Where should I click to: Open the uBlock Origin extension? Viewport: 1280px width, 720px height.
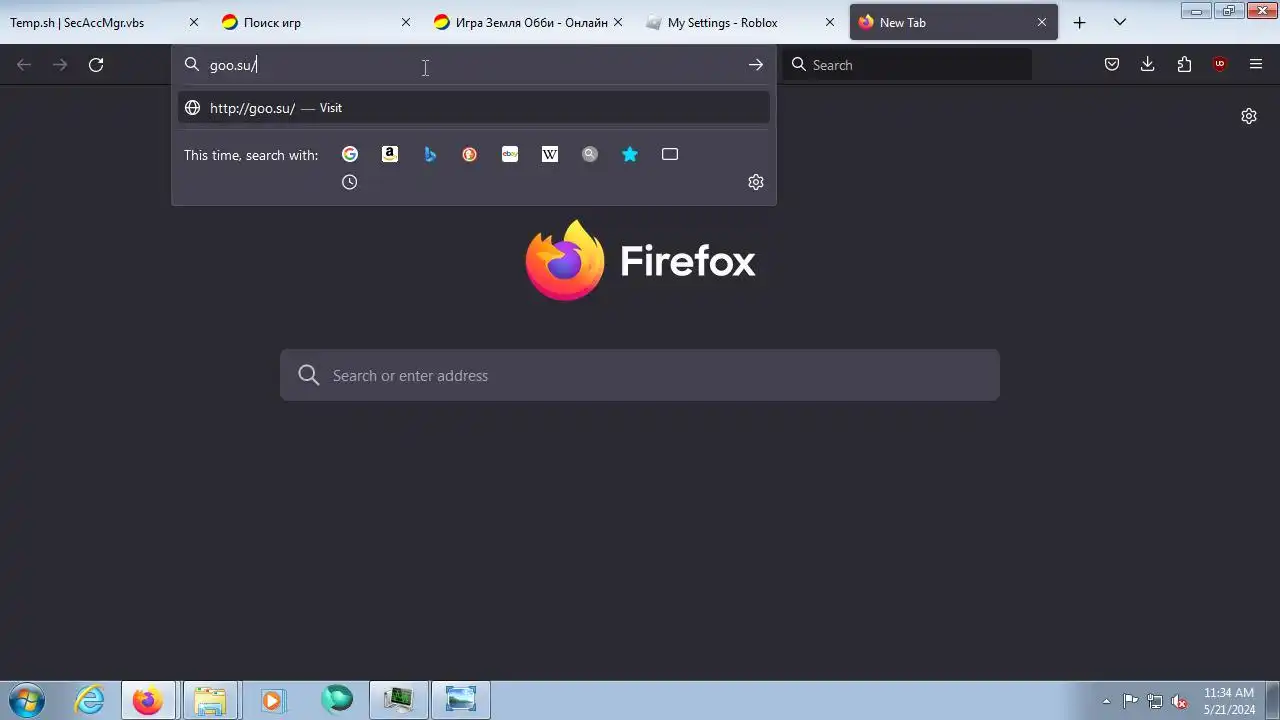tap(1220, 65)
